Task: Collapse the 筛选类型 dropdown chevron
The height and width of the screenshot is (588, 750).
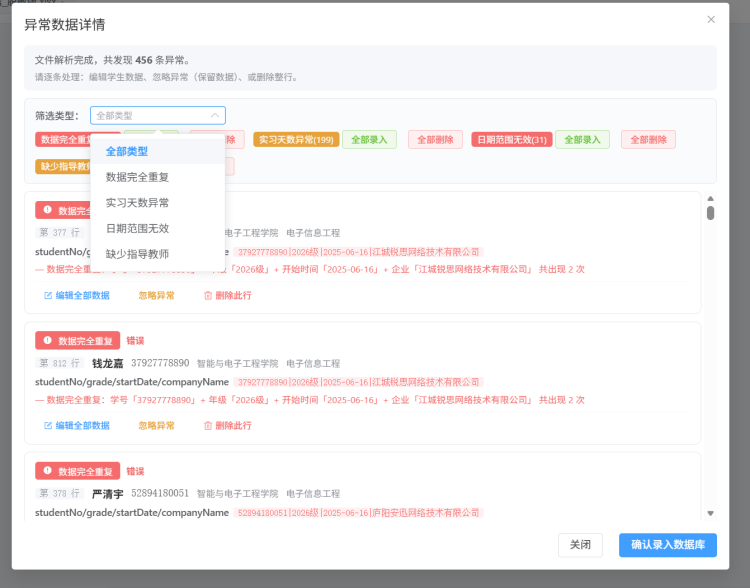Action: click(215, 115)
